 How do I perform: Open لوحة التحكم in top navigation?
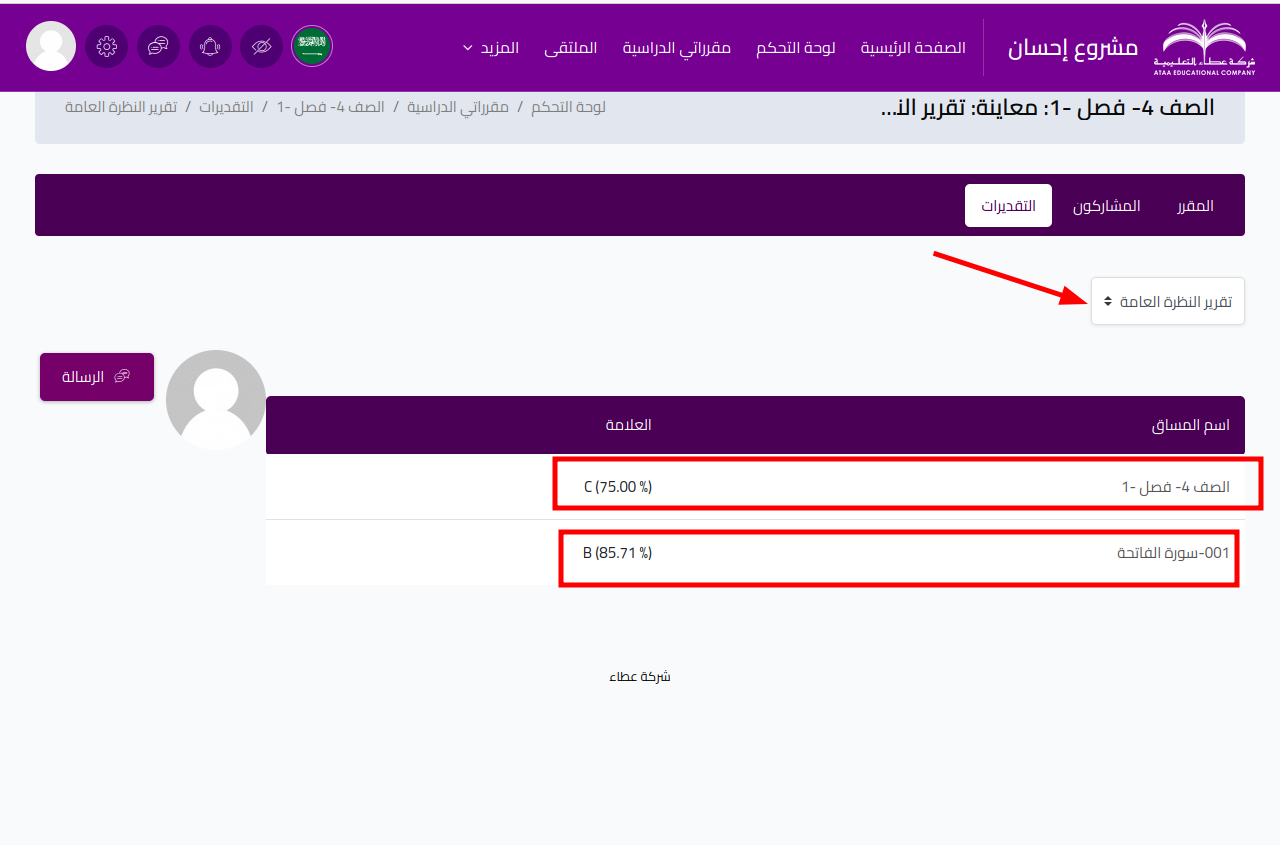pyautogui.click(x=795, y=48)
